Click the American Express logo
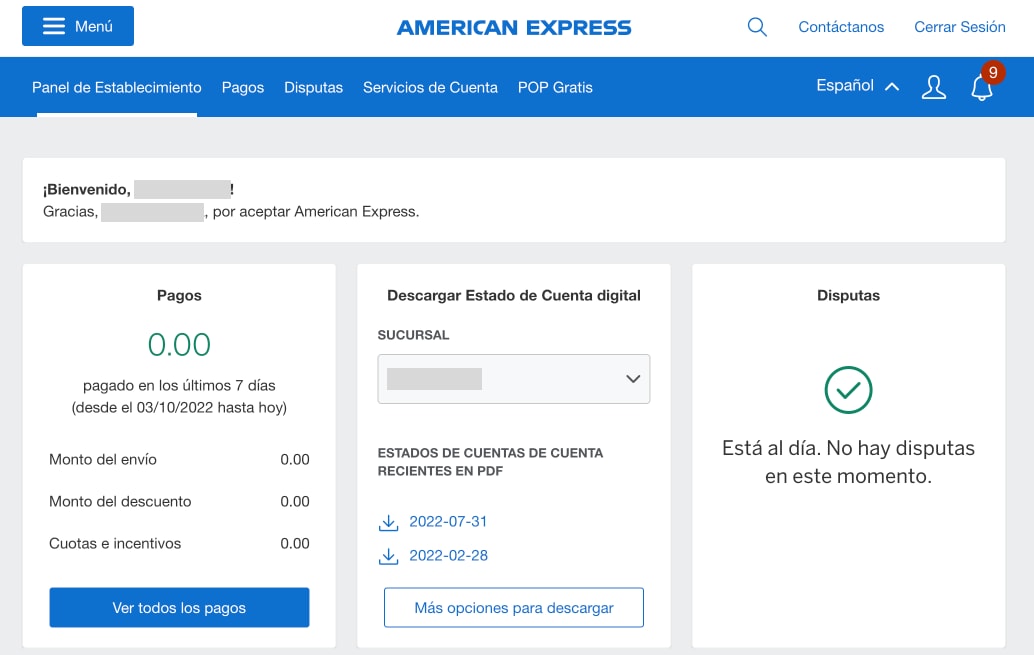 click(x=513, y=27)
